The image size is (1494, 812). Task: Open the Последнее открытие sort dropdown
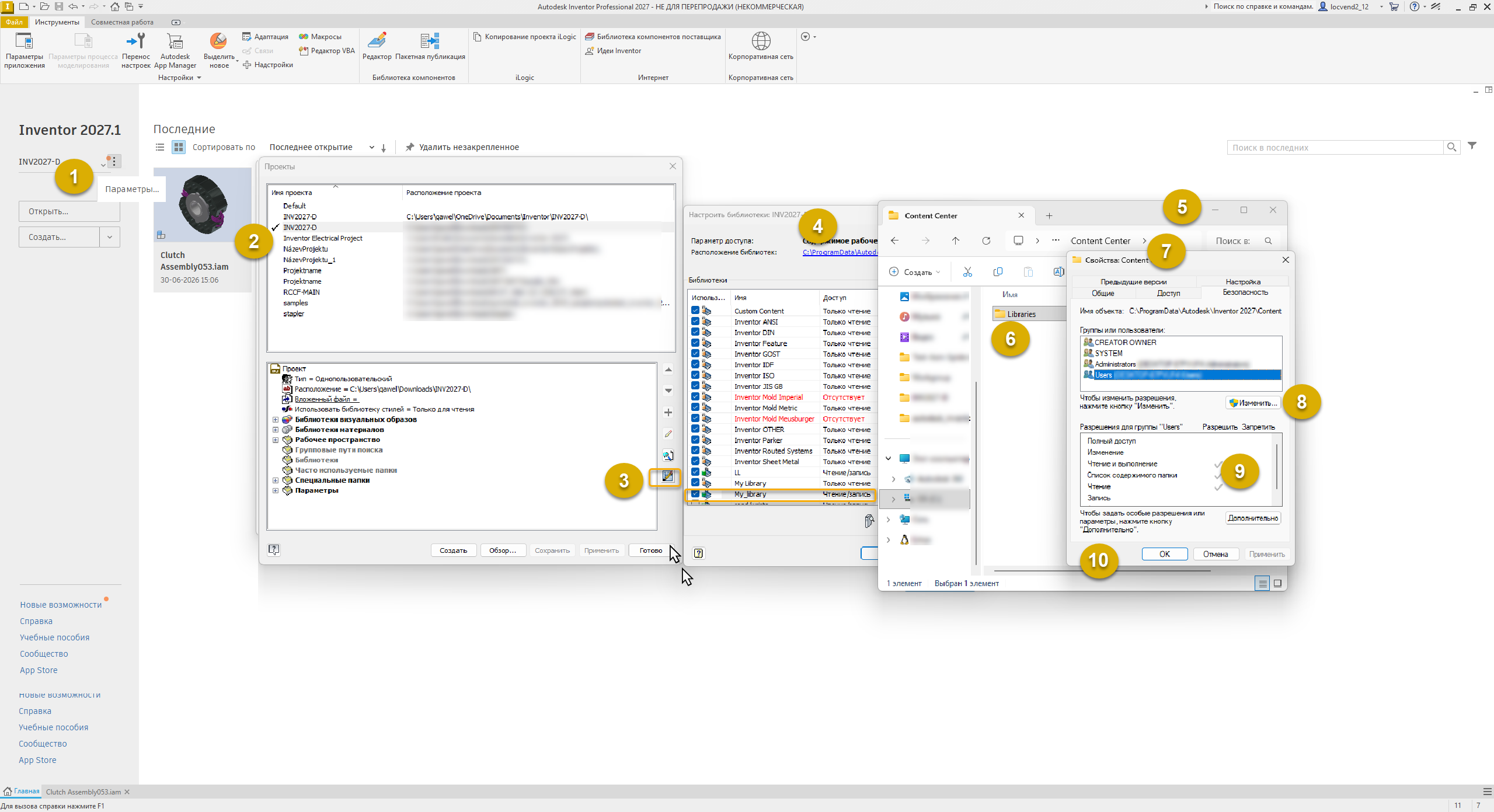pos(322,147)
